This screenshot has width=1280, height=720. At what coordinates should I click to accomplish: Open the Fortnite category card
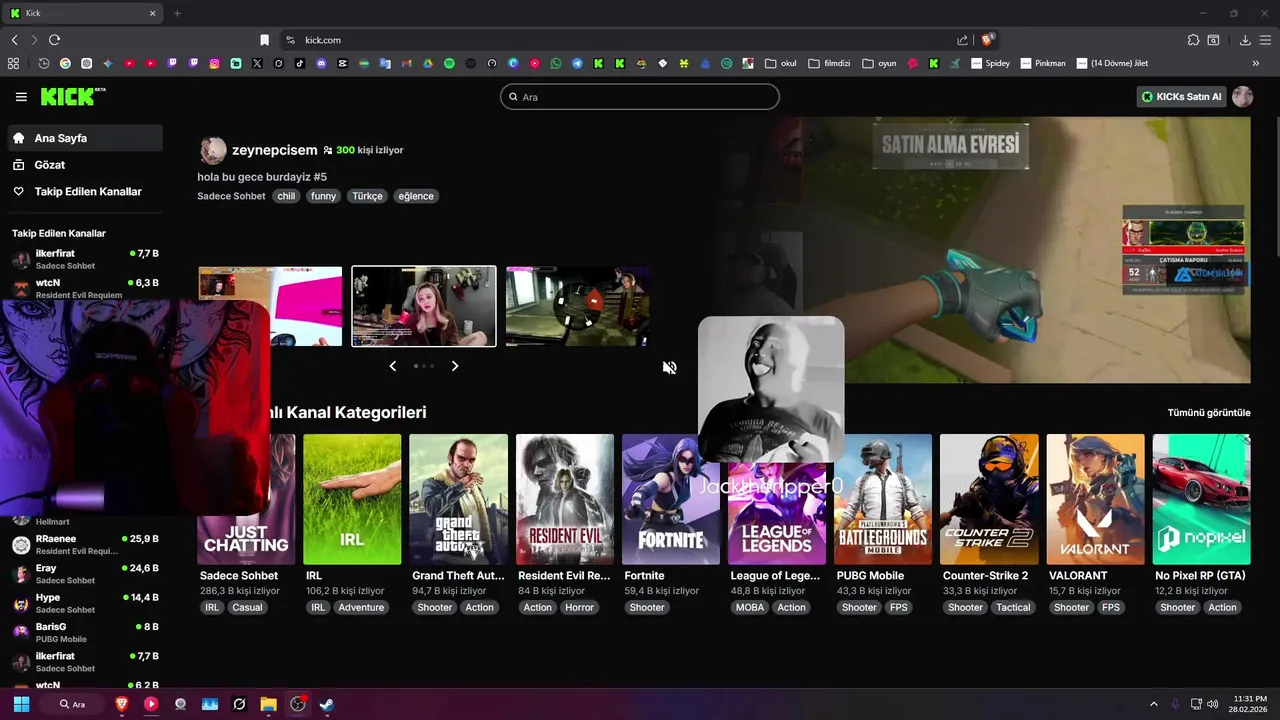tap(671, 499)
